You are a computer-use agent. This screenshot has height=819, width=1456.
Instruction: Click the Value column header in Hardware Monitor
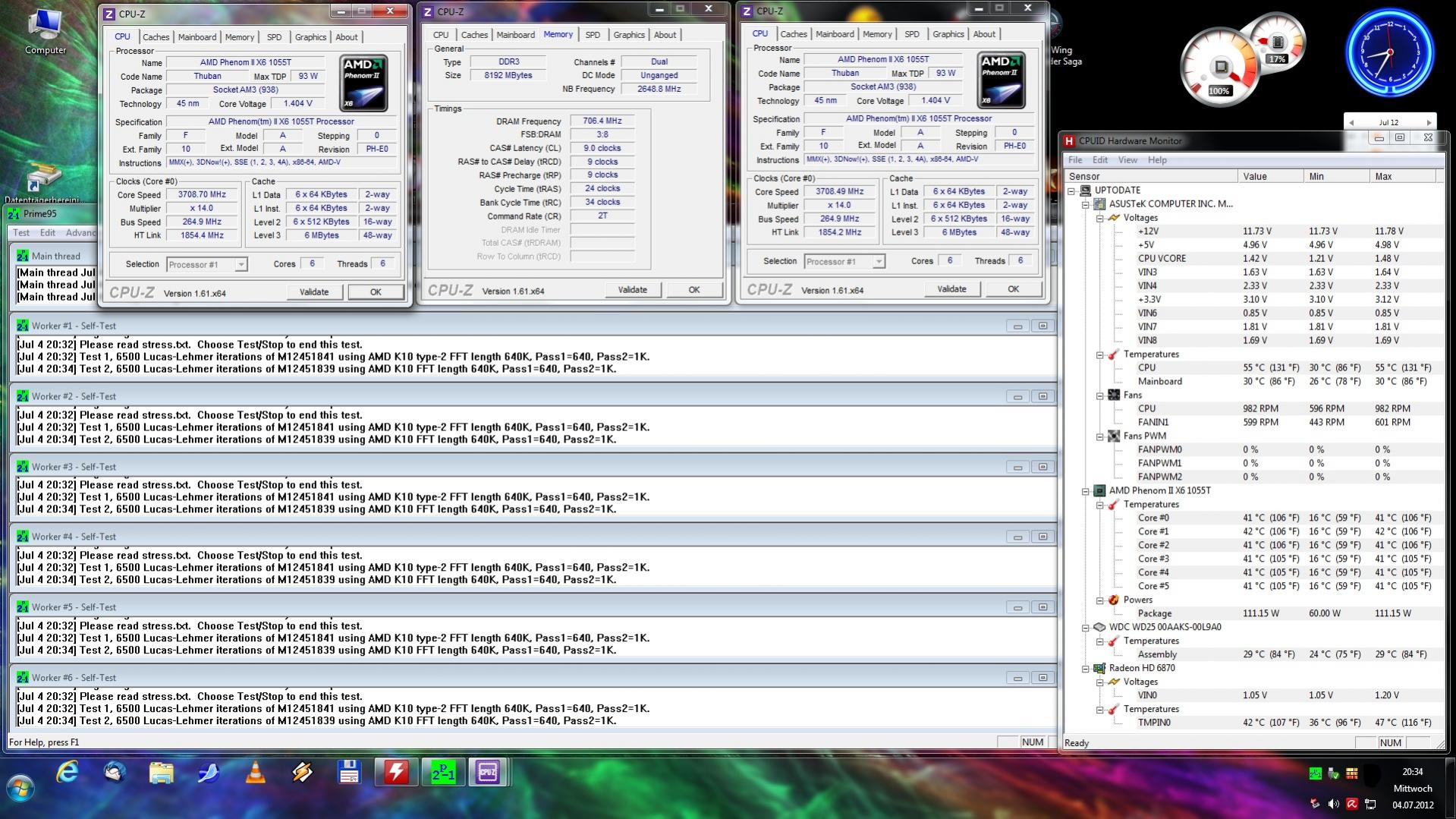tap(1270, 177)
